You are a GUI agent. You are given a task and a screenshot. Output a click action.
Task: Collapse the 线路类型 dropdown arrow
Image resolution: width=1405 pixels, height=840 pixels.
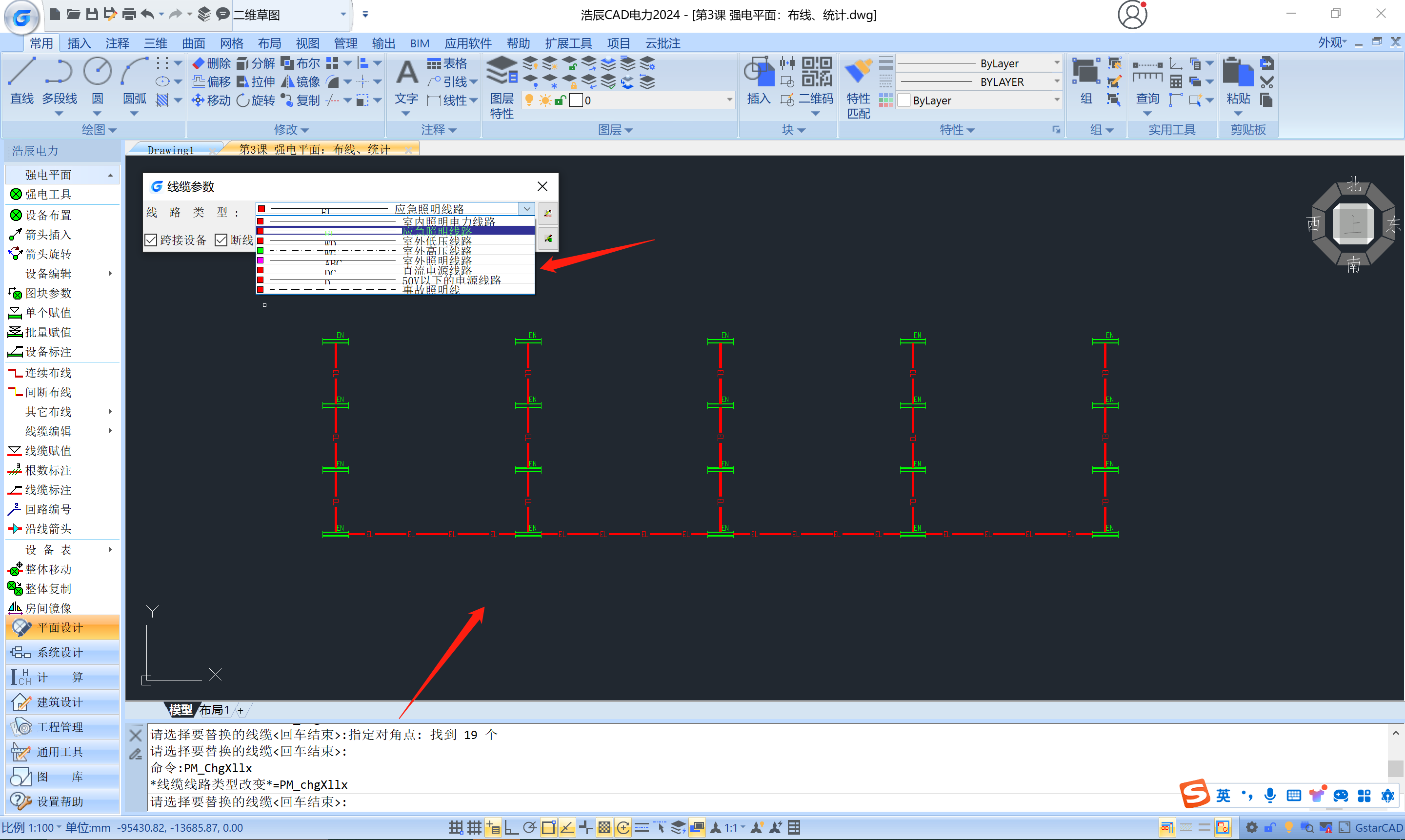coord(526,209)
